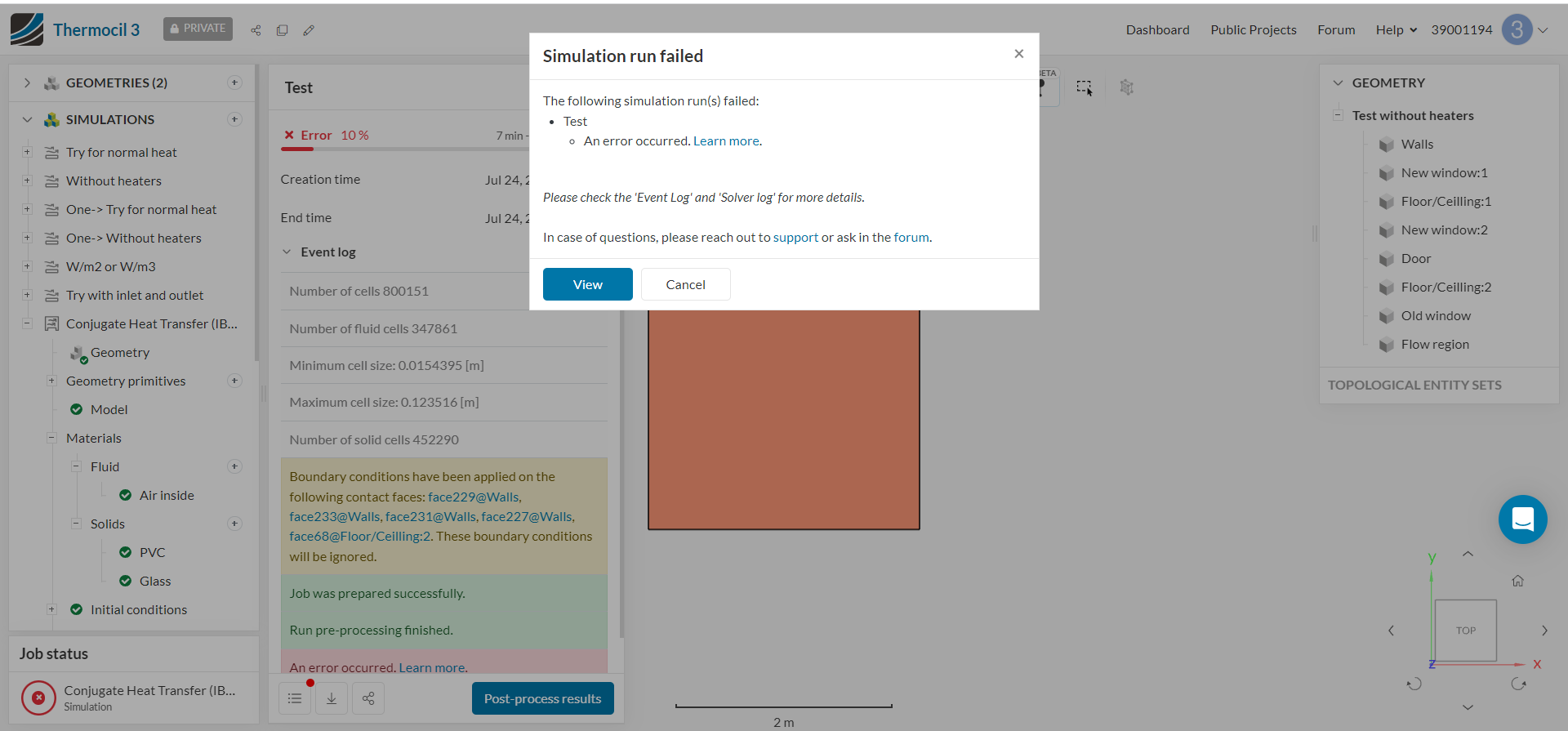This screenshot has width=1568, height=731.
Task: Select the Walls geometry part
Action: 1417,145
